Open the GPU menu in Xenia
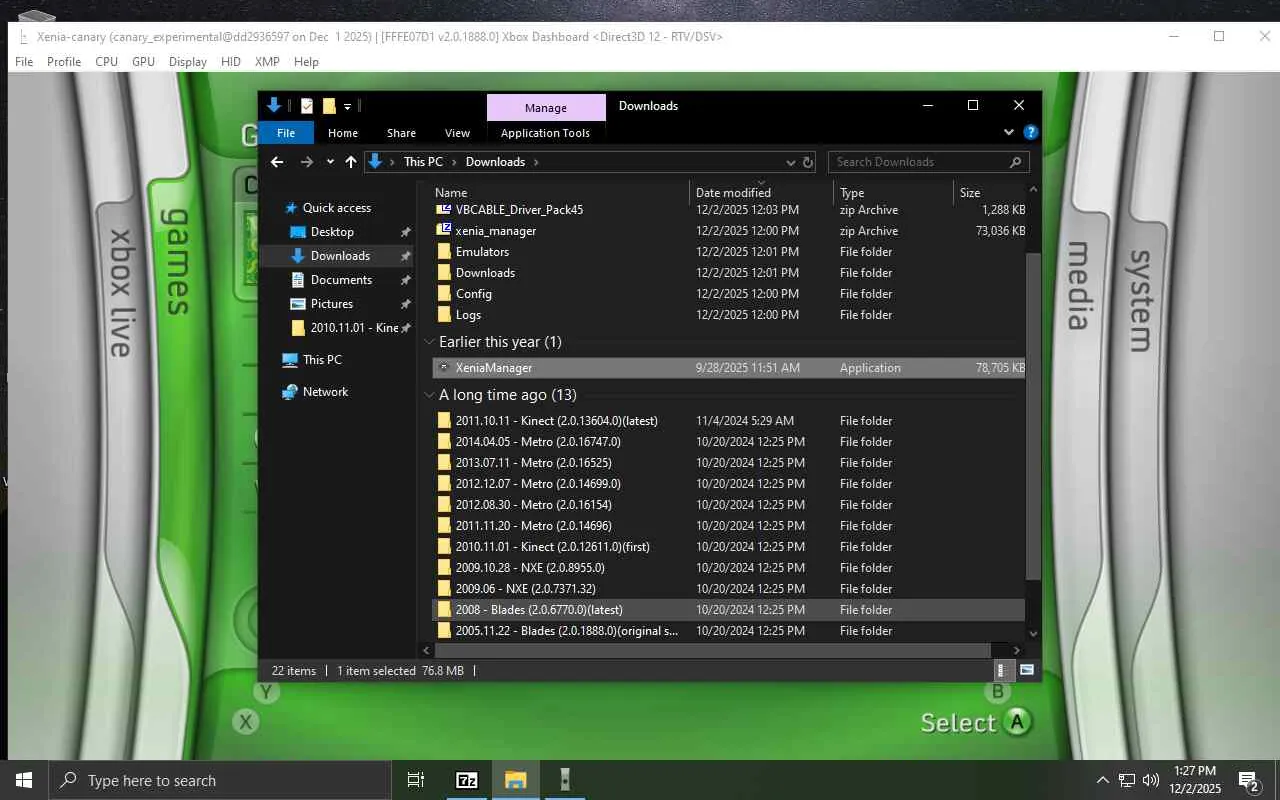Viewport: 1280px width, 800px height. point(144,62)
